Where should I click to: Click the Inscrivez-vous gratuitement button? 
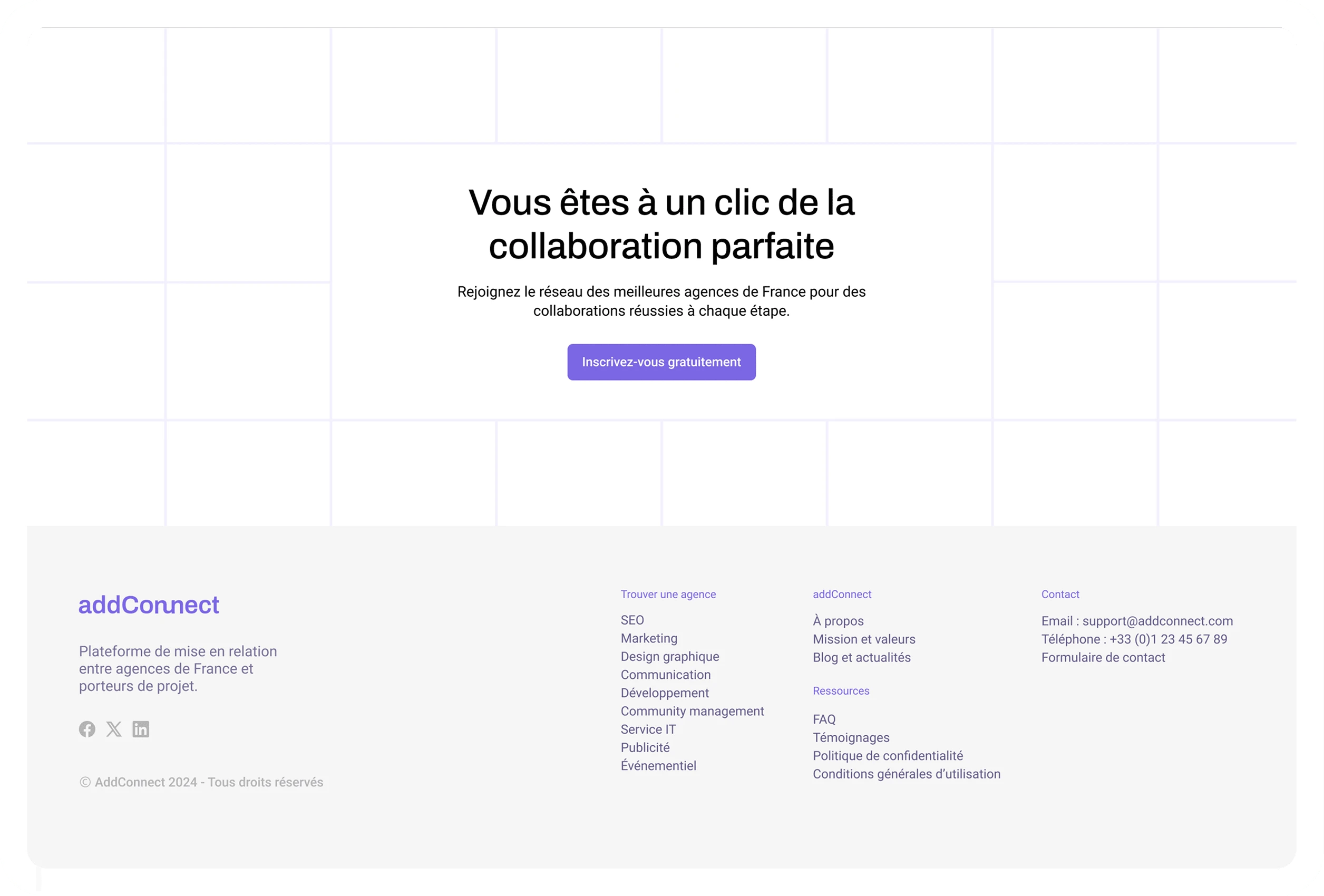click(661, 362)
